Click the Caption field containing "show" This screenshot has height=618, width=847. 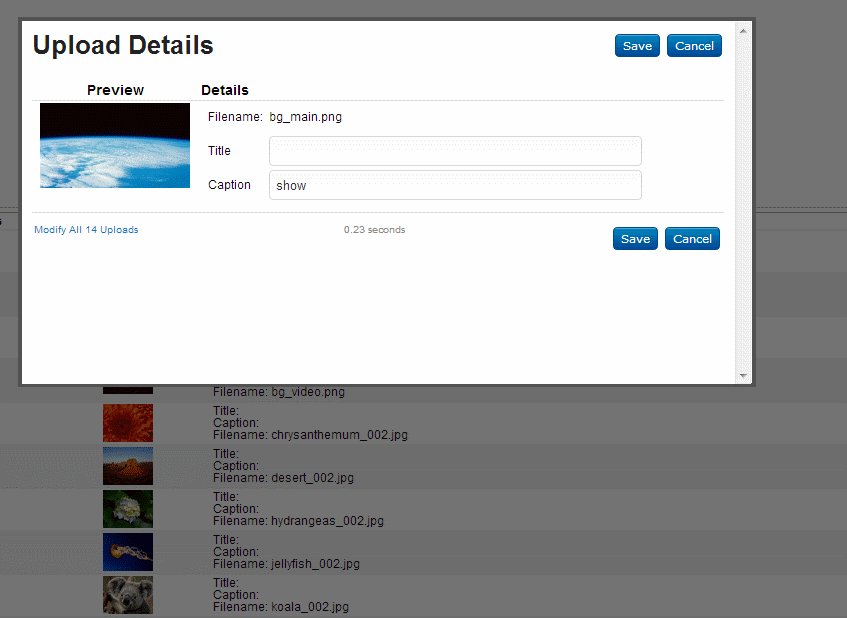click(x=455, y=185)
